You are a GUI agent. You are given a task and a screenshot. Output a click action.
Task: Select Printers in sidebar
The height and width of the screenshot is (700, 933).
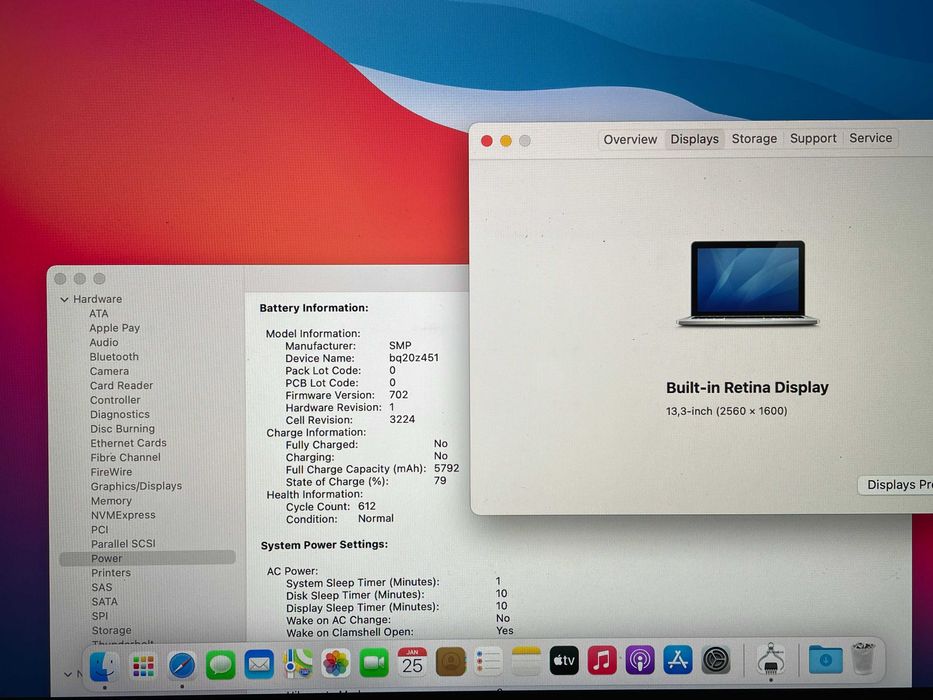[110, 573]
